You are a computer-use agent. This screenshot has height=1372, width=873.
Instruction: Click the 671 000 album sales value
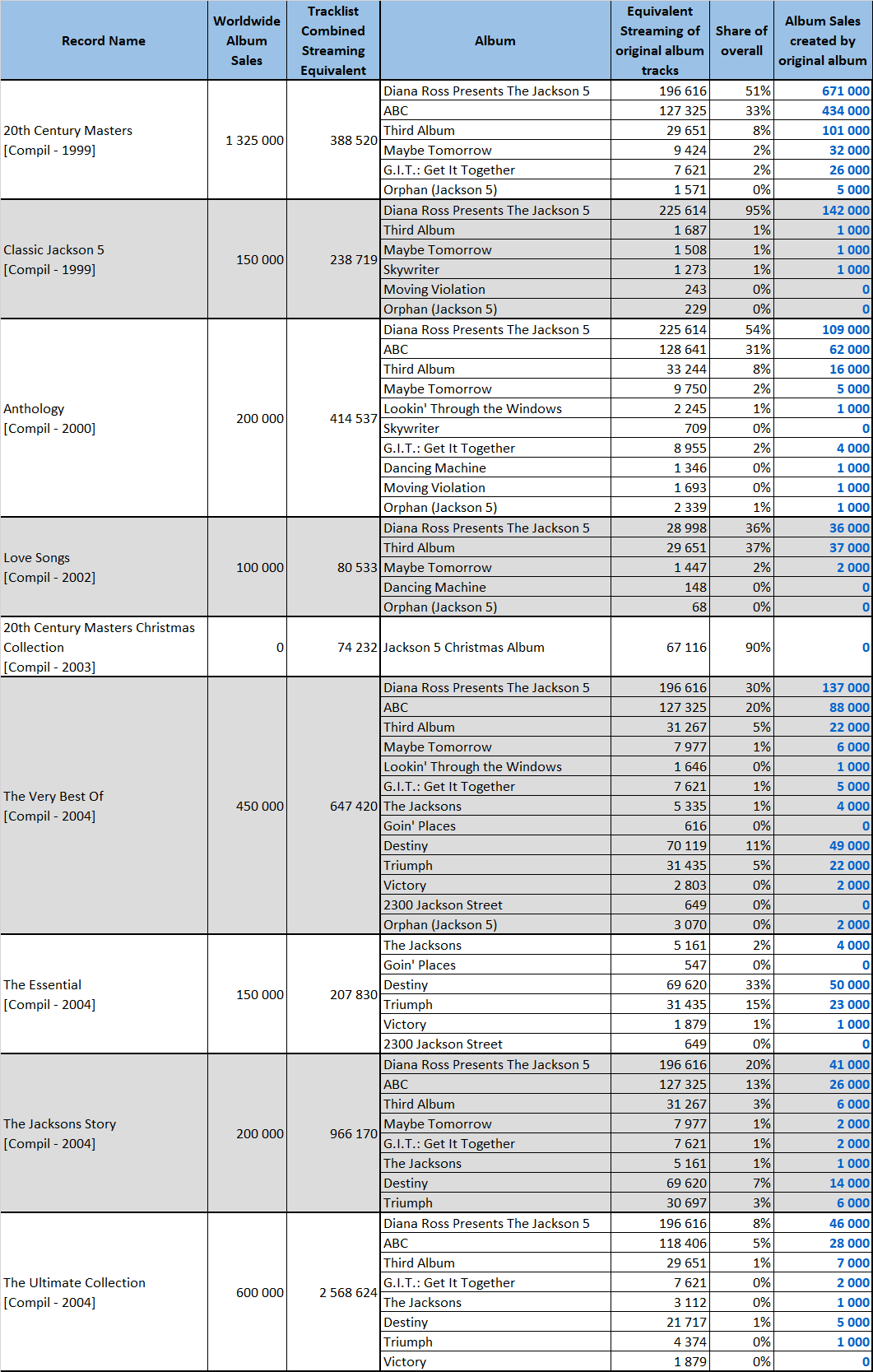coord(846,91)
